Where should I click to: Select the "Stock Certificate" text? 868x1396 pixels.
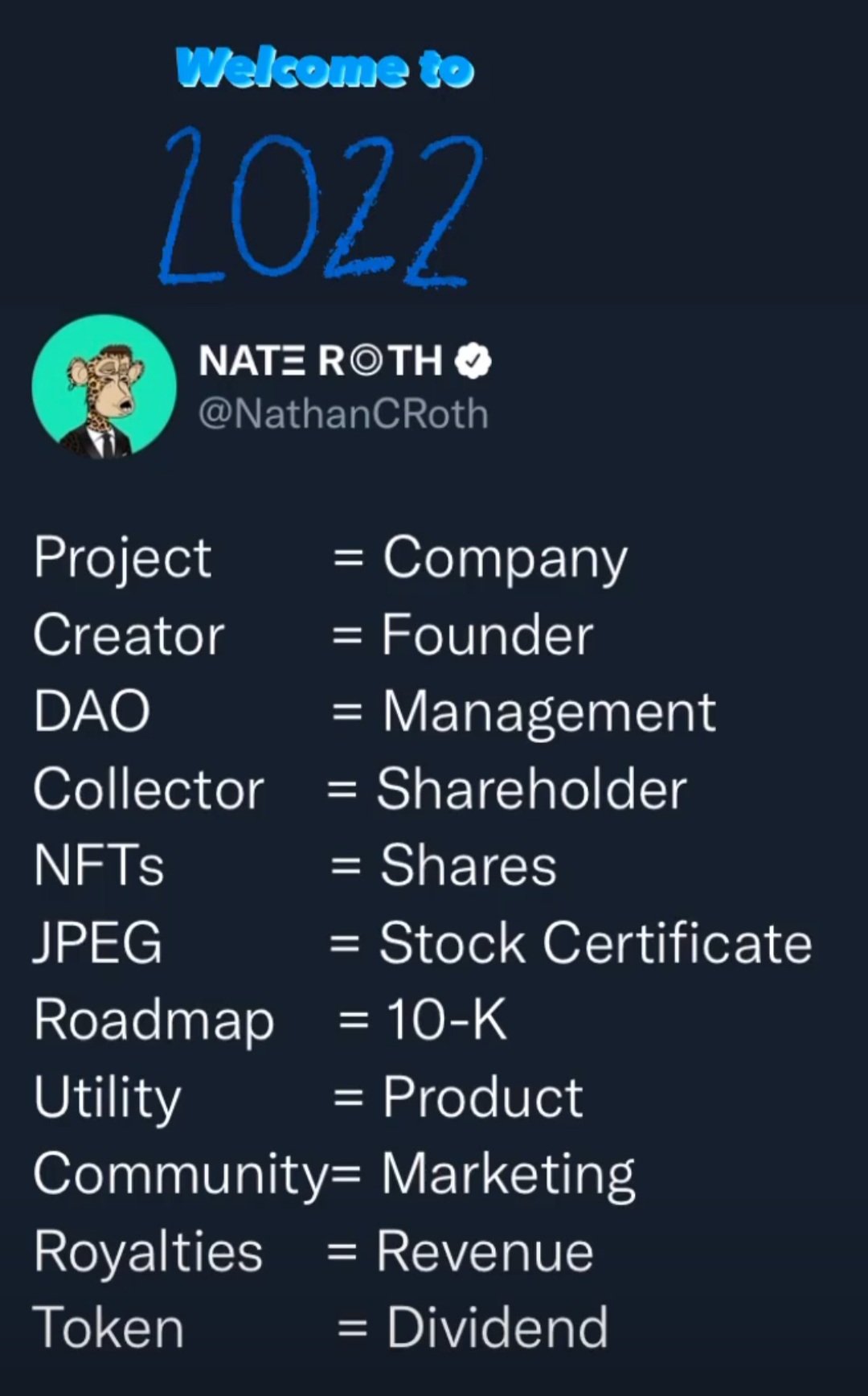(x=595, y=942)
